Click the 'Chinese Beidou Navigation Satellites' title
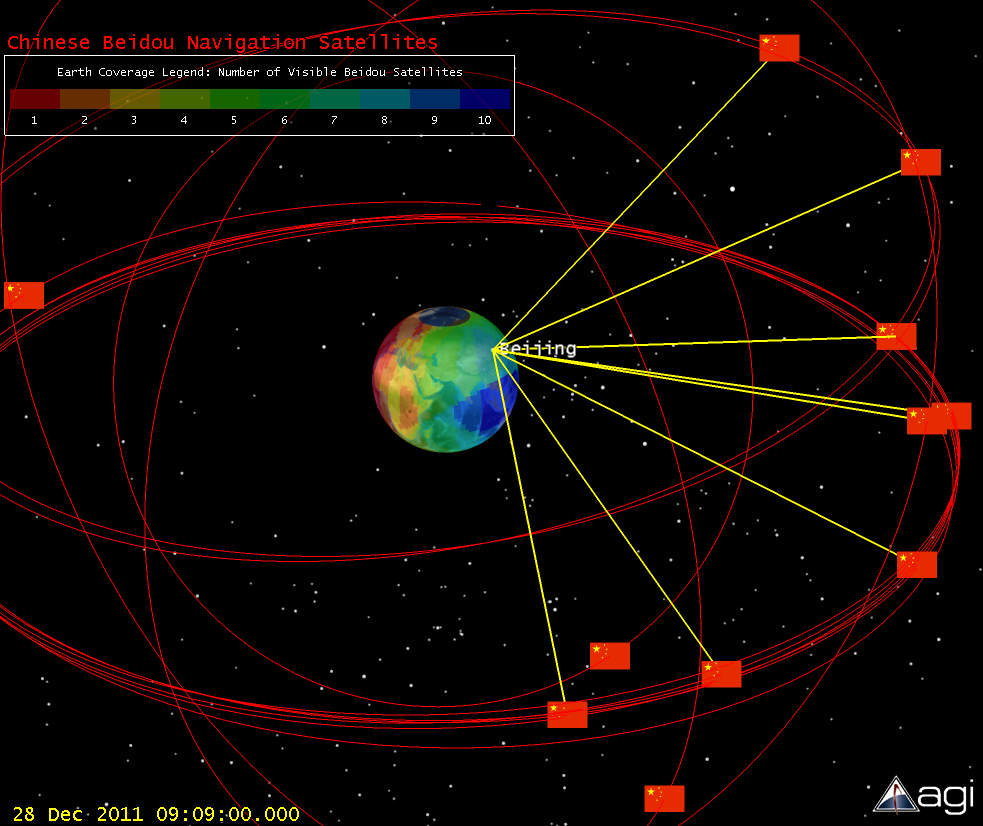The height and width of the screenshot is (826, 983). click(223, 42)
